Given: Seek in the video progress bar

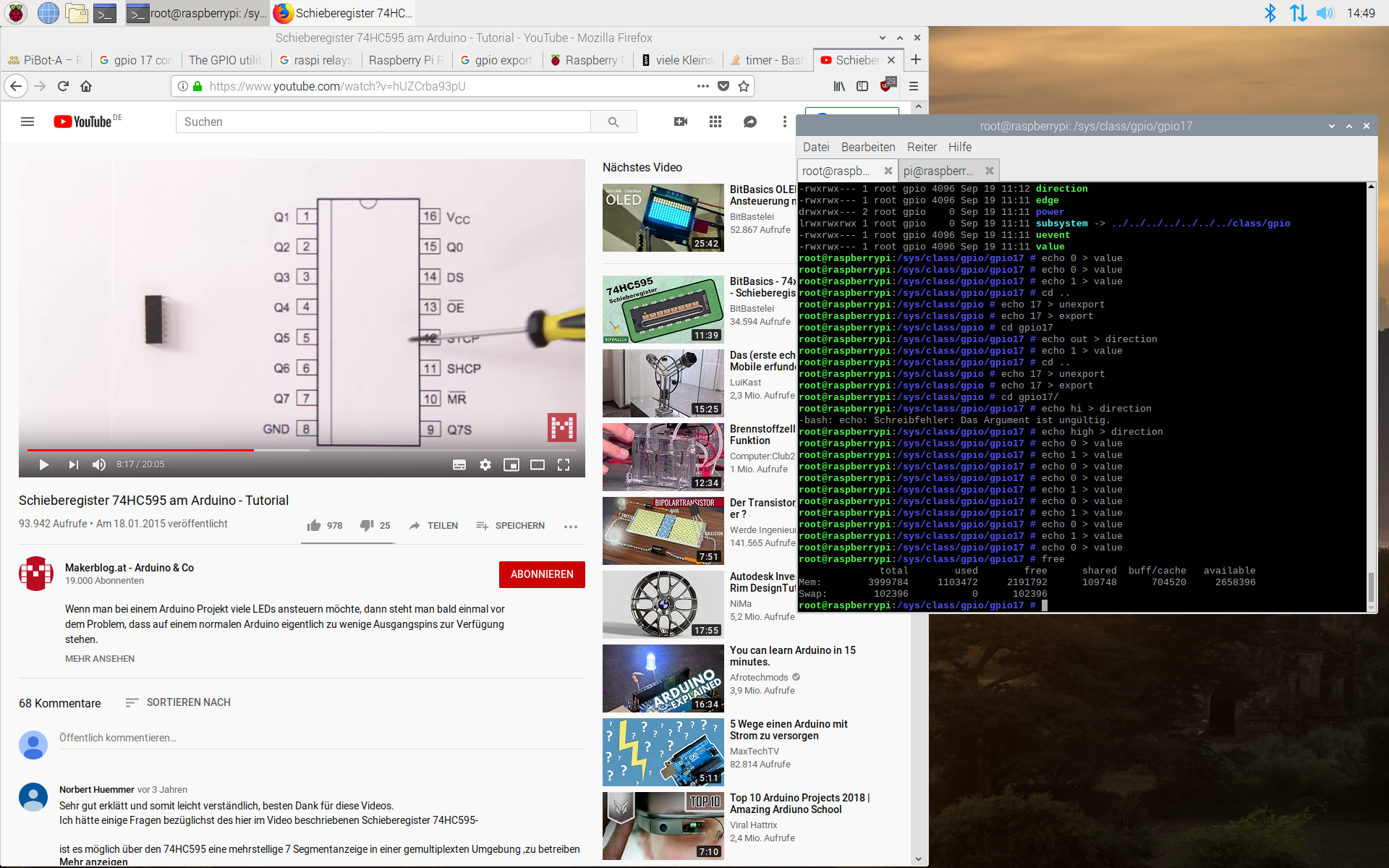Looking at the screenshot, I should click(302, 450).
